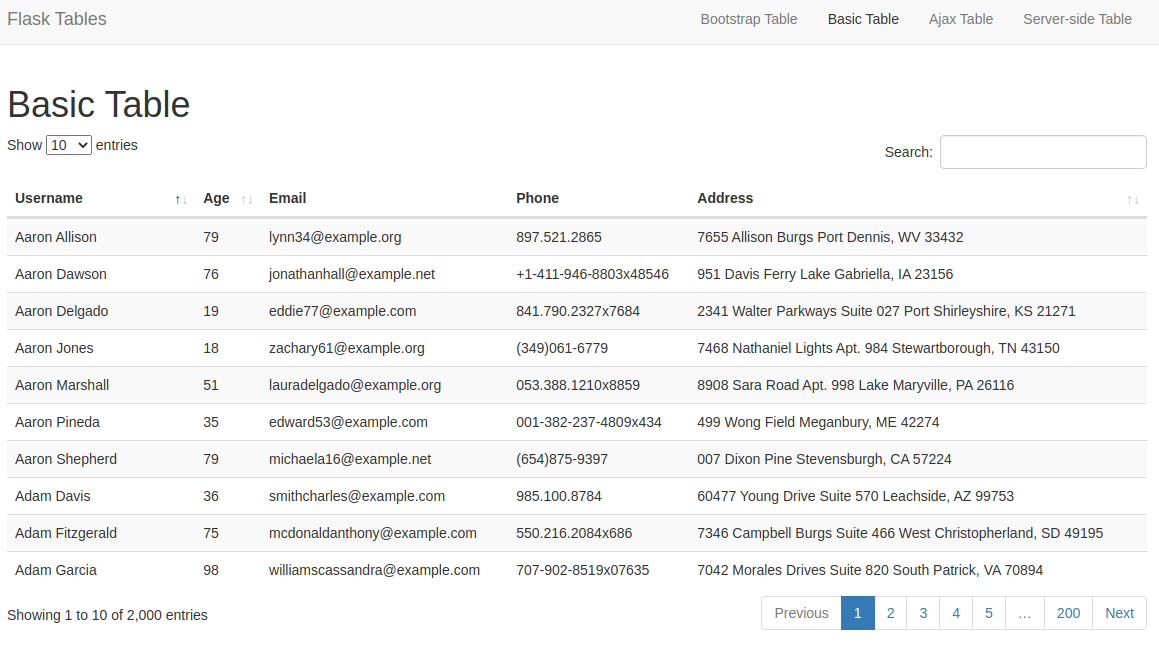Viewport: 1159px width, 648px height.
Task: Select the Adam Davis username cell
Action: point(52,496)
